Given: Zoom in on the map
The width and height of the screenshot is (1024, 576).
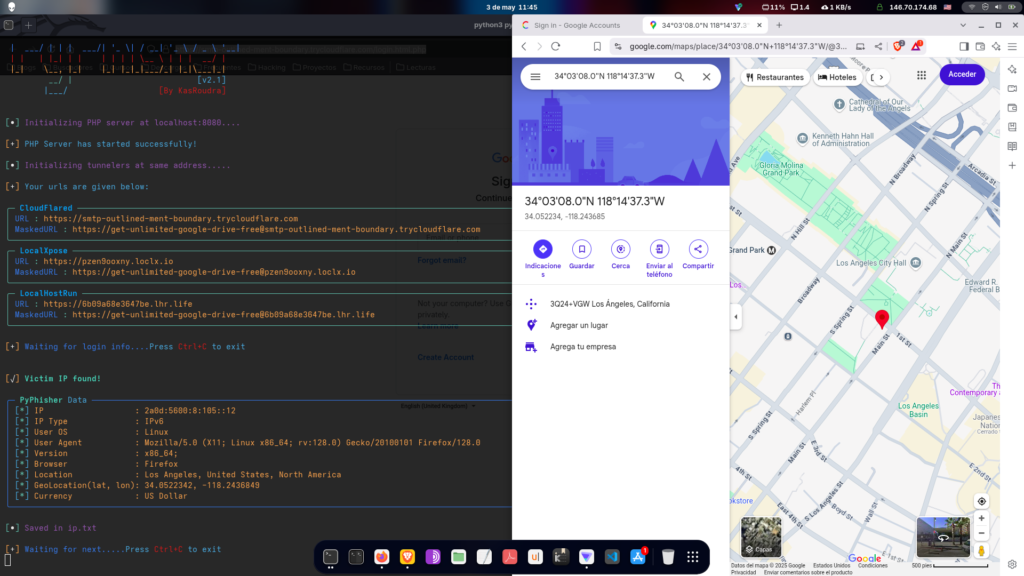Looking at the screenshot, I should coord(981,519).
